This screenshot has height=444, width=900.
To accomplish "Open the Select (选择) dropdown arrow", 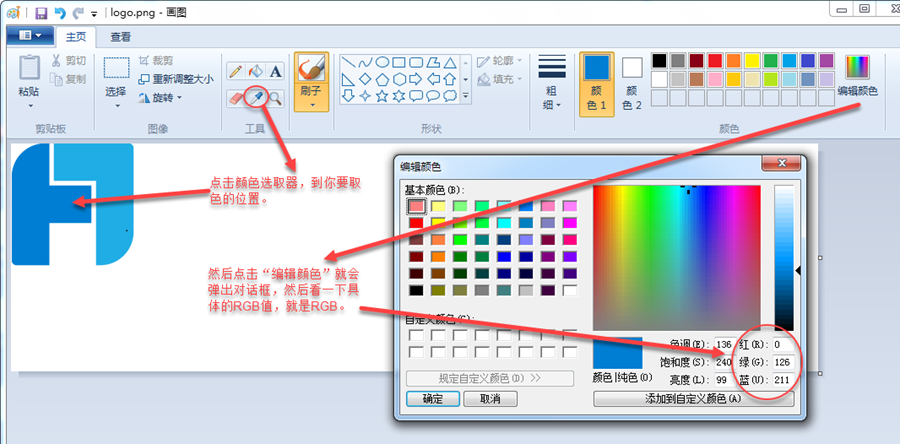I will (117, 106).
